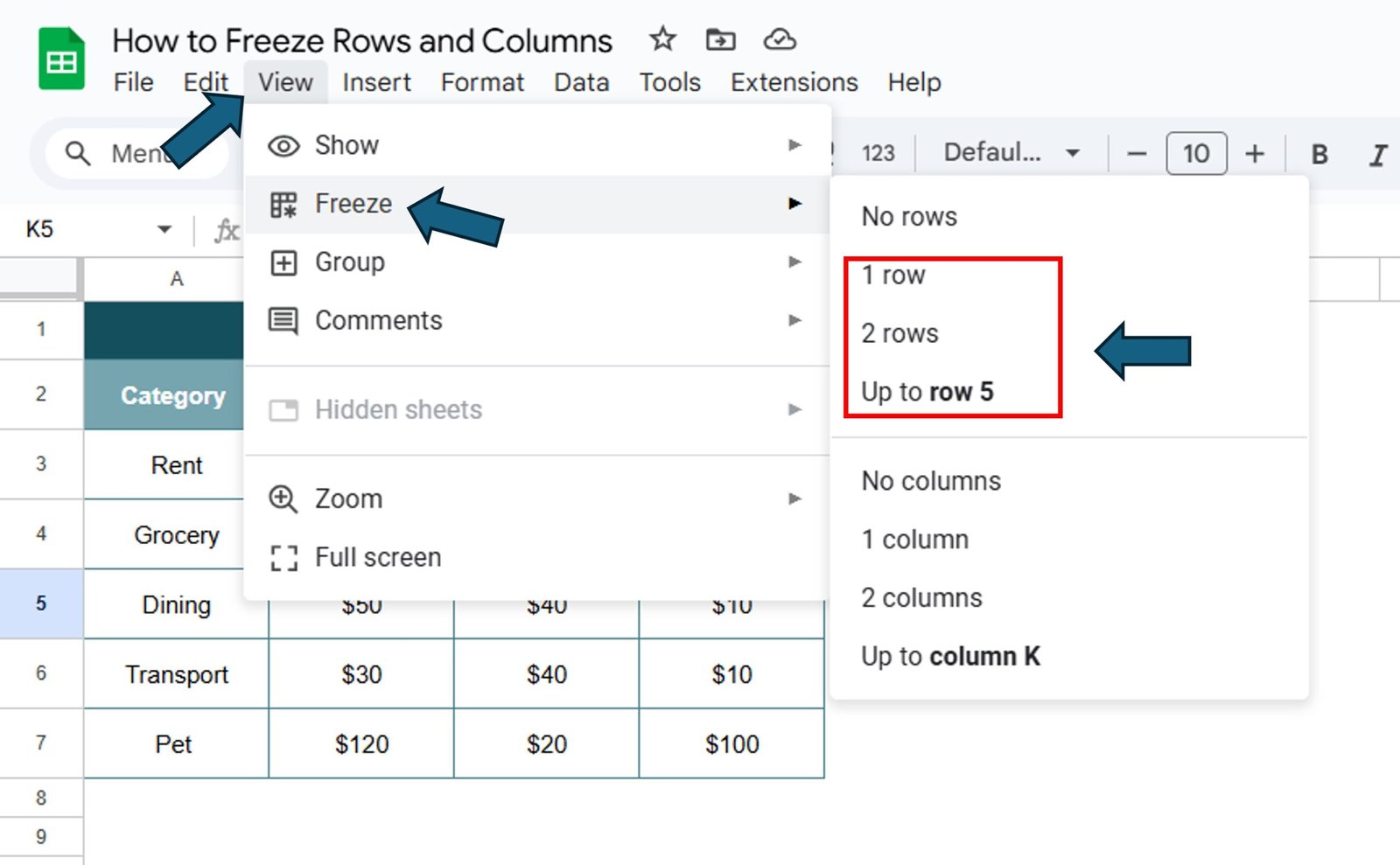Click the Transport cell

click(x=176, y=673)
